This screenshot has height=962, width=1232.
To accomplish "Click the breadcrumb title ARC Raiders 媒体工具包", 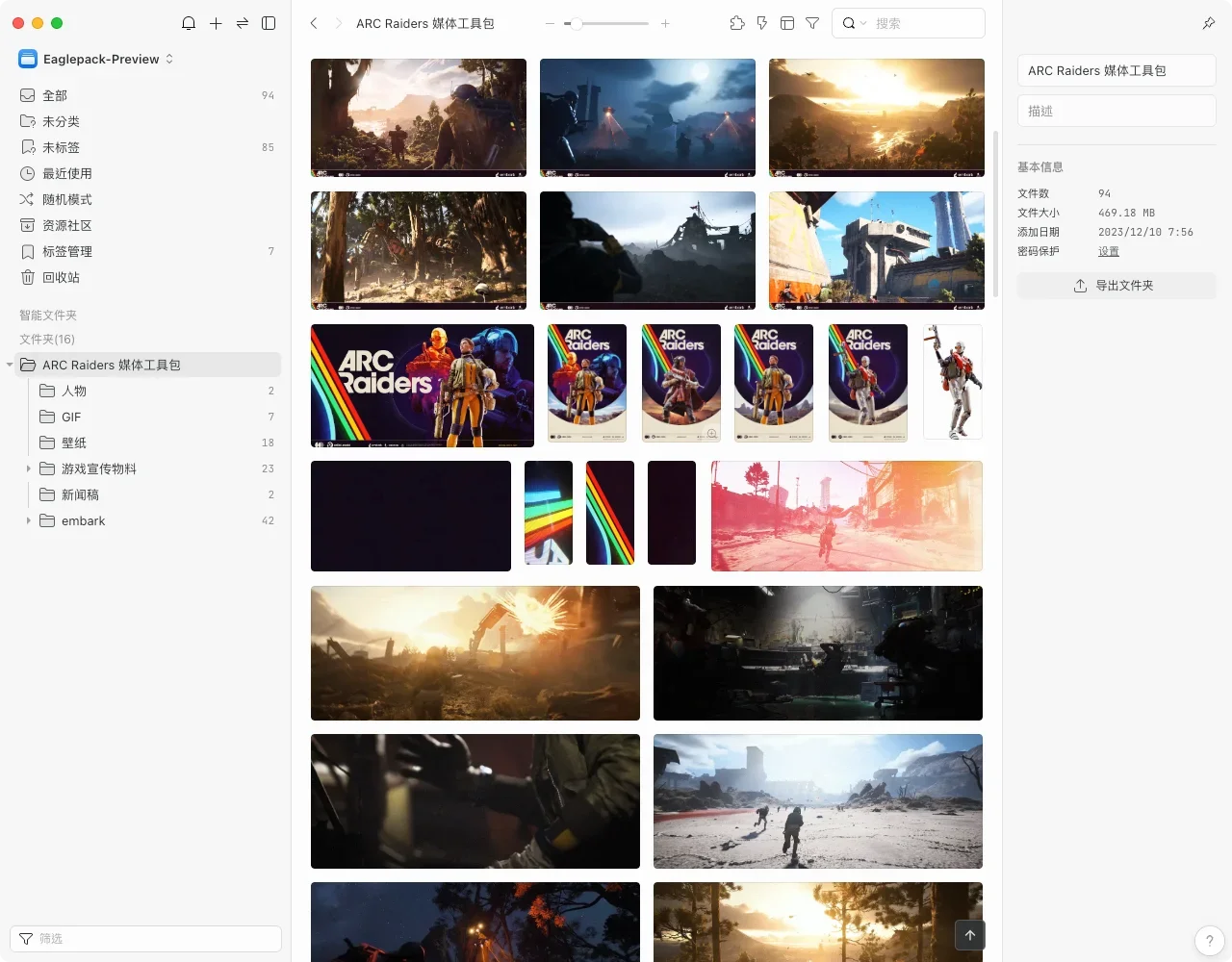I will (x=425, y=23).
